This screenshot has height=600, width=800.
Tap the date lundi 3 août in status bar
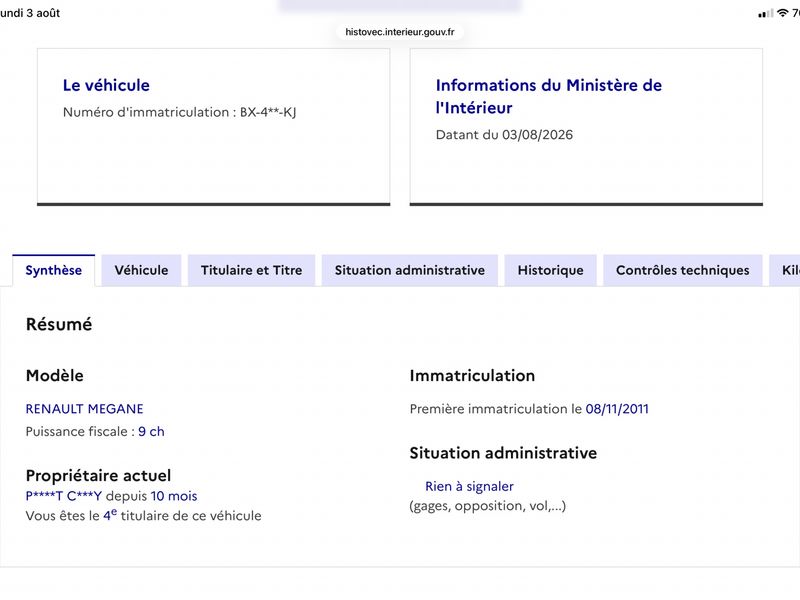point(30,13)
